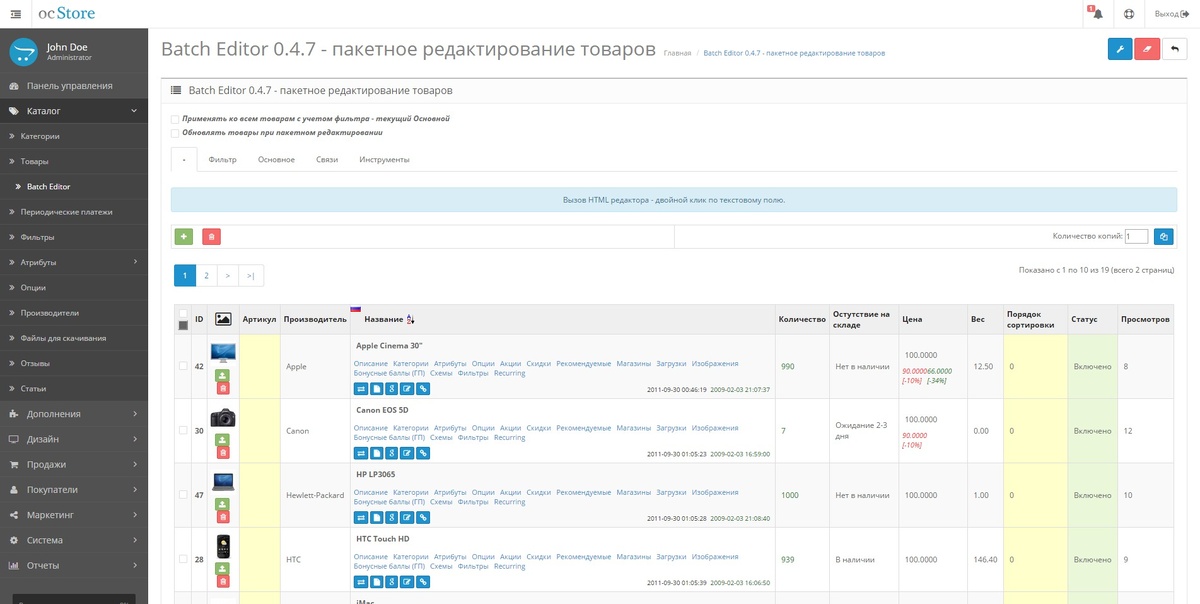Switch to the Связи tab
The image size is (1200, 604).
pos(327,160)
